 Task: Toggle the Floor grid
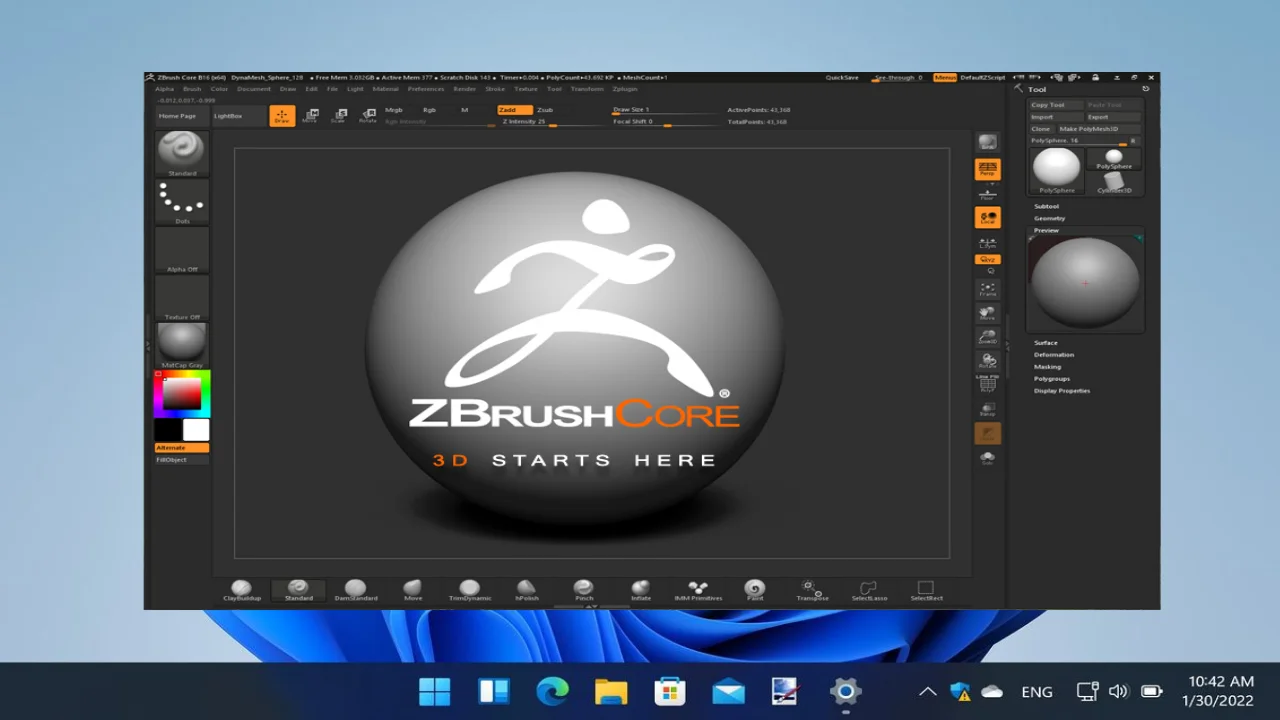coord(988,193)
